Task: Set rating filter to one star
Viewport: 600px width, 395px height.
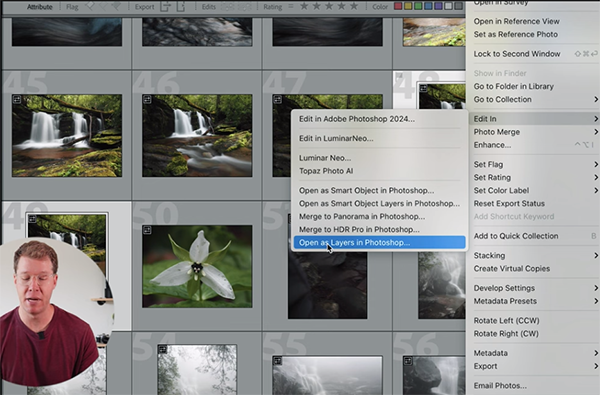Action: pyautogui.click(x=304, y=7)
